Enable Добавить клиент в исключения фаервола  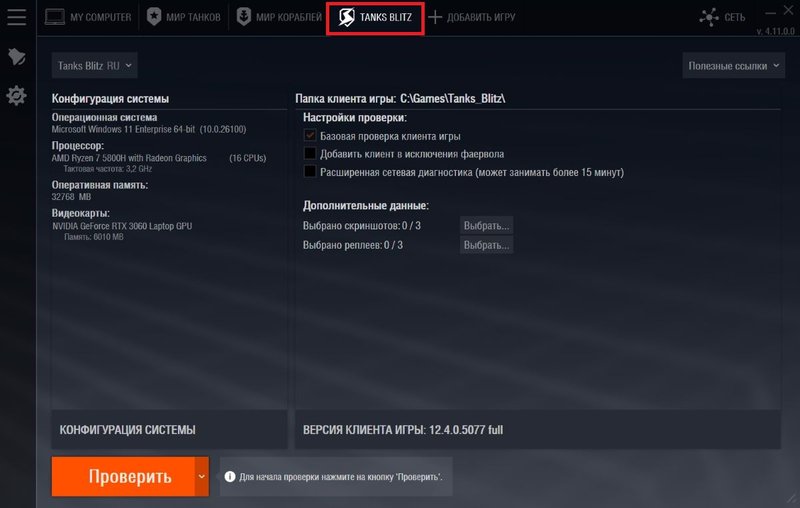click(x=310, y=154)
